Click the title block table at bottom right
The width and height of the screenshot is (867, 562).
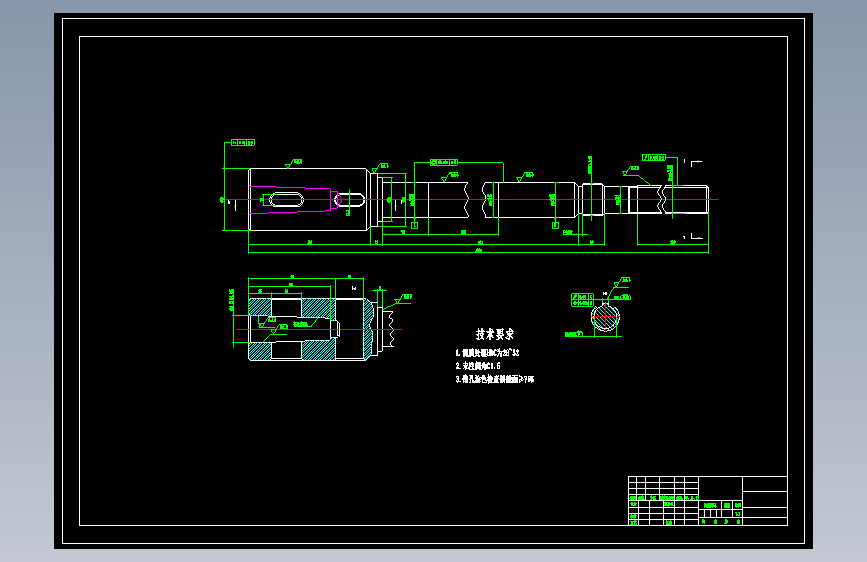708,501
